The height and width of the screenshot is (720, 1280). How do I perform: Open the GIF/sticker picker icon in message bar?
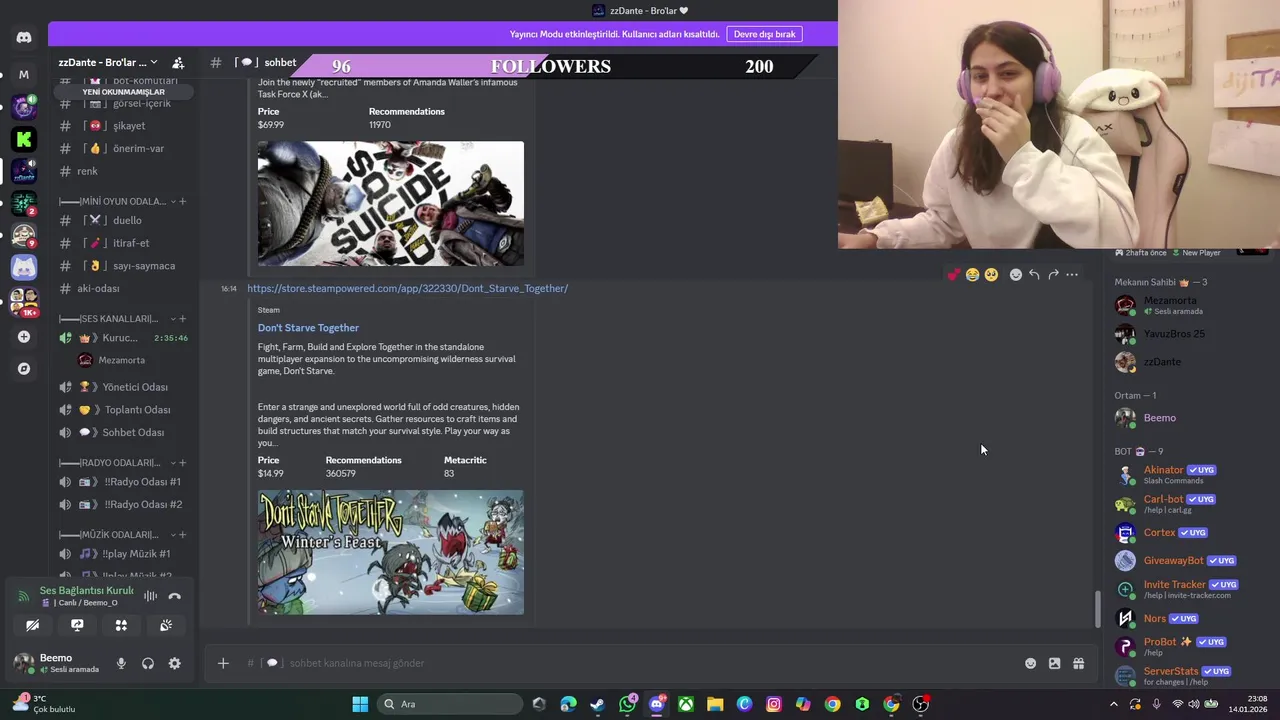tap(1054, 663)
